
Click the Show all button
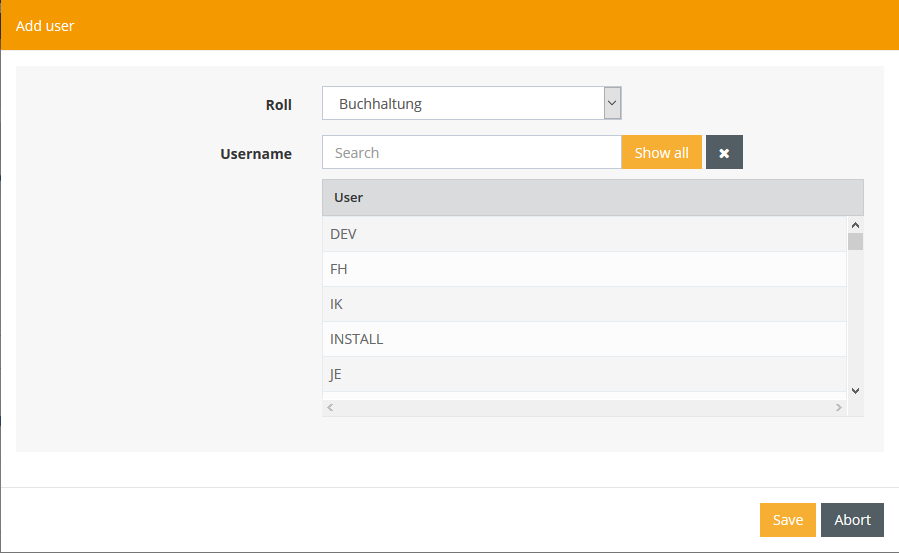pyautogui.click(x=661, y=153)
